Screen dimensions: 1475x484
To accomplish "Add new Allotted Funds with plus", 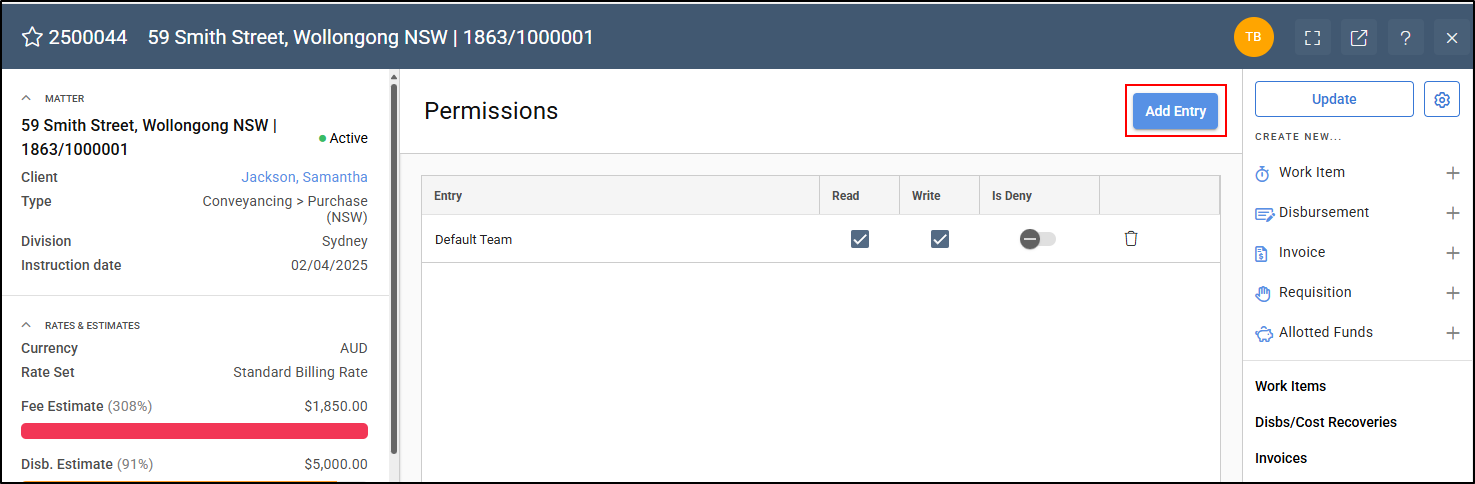I will 1452,333.
